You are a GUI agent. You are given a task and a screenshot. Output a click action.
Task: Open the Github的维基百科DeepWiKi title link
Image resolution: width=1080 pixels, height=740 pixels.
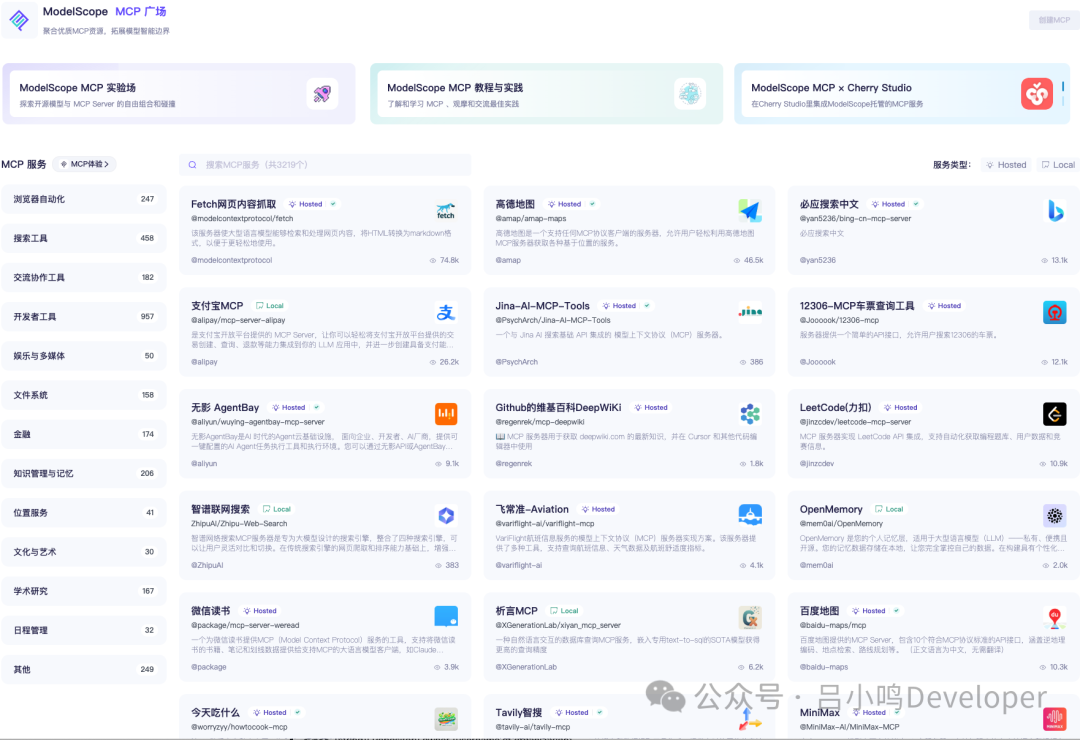pos(559,407)
